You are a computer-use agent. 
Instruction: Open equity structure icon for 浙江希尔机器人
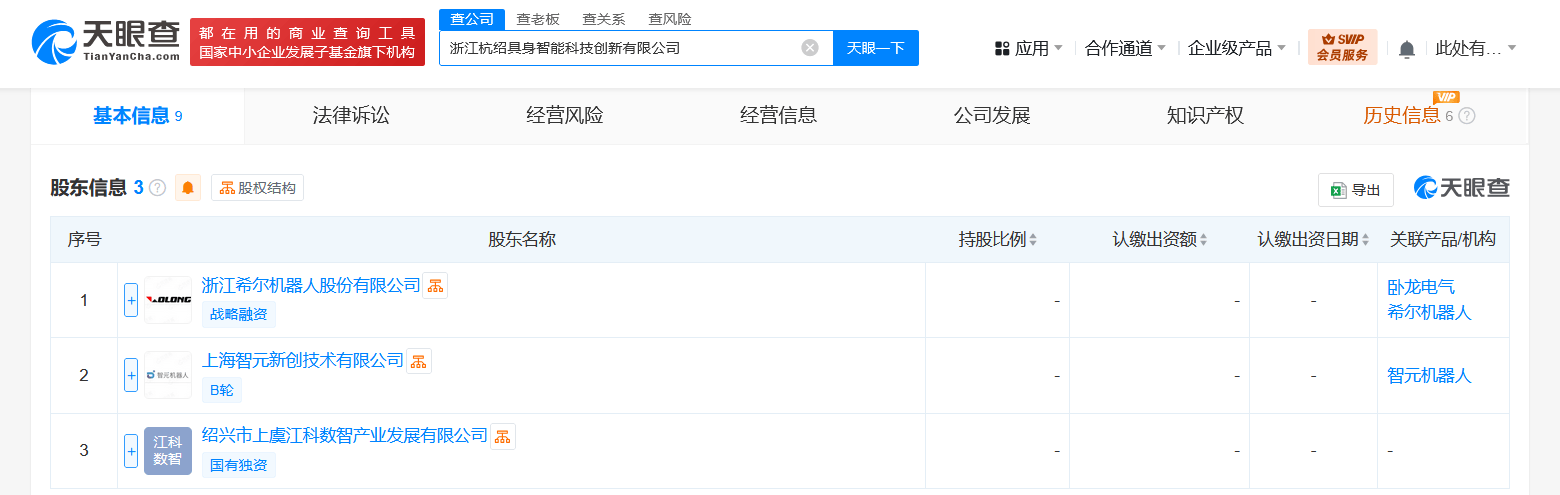tap(435, 286)
